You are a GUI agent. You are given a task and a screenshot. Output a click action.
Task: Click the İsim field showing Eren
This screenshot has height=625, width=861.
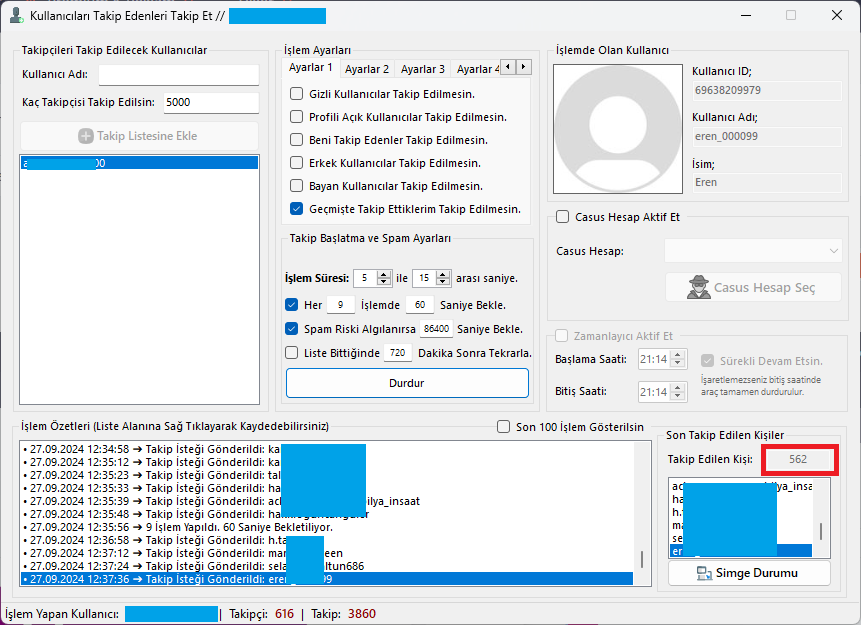(x=767, y=183)
